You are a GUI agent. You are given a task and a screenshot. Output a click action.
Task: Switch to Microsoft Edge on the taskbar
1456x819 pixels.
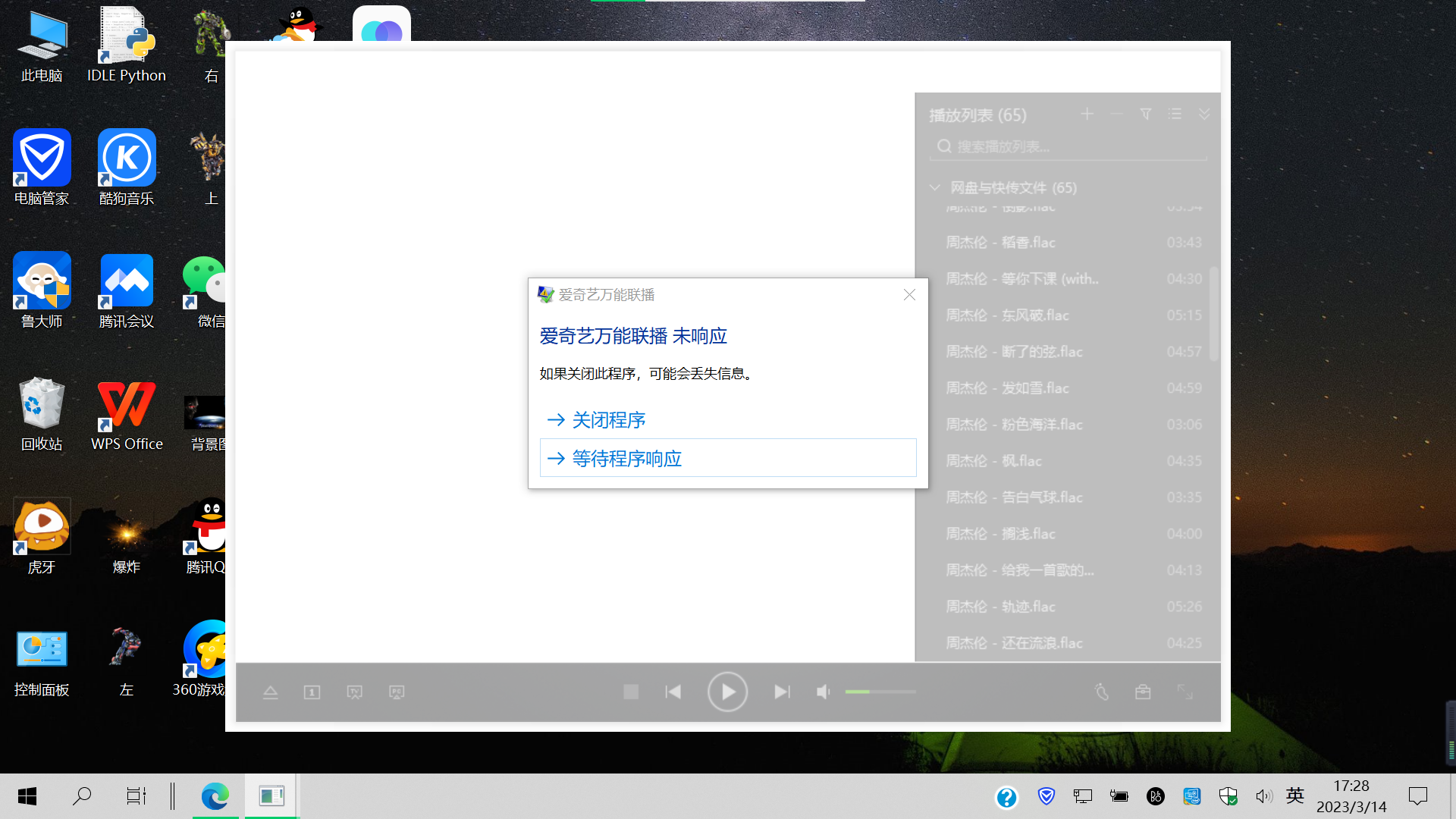[x=215, y=796]
